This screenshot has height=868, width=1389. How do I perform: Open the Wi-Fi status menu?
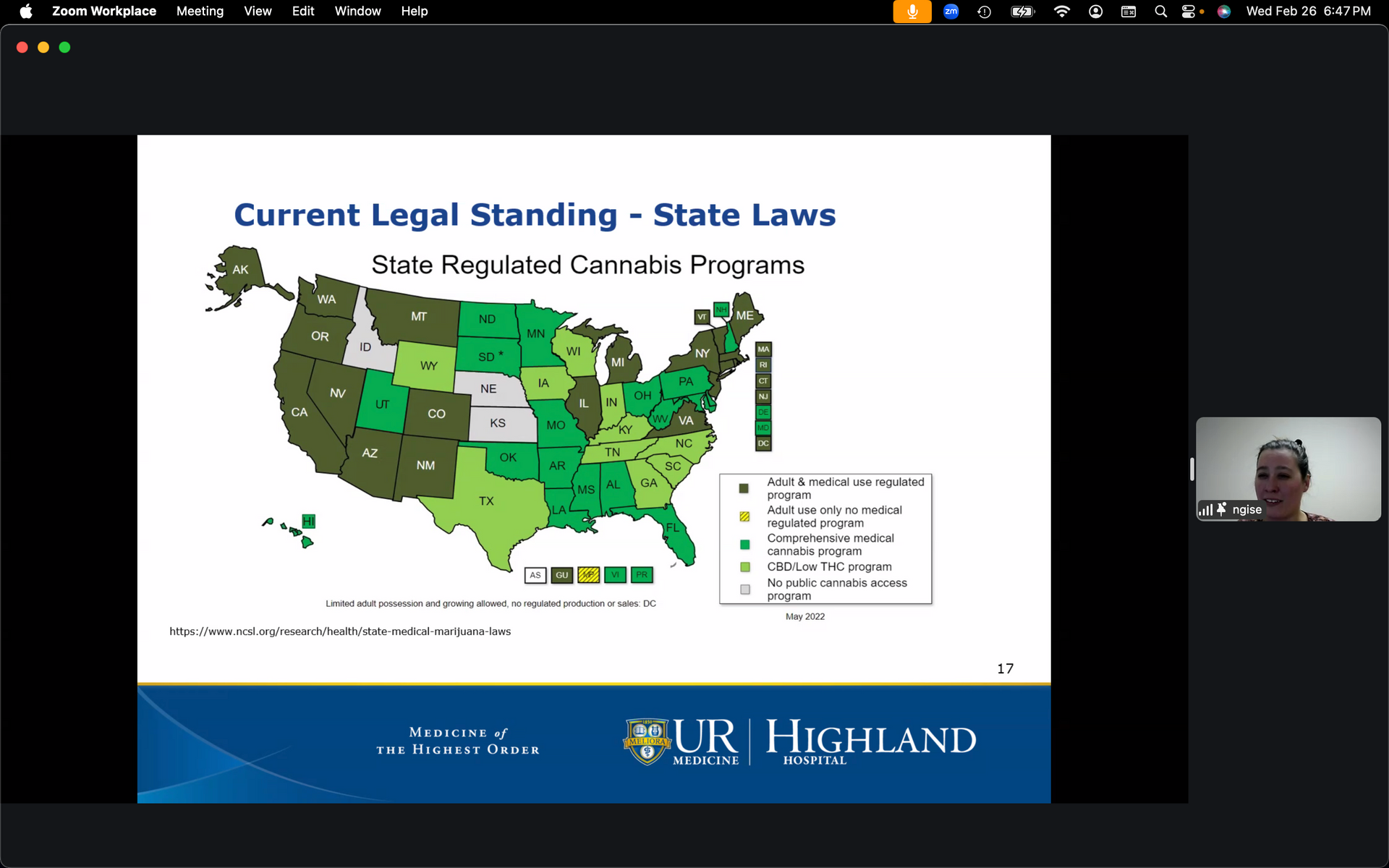1061,12
